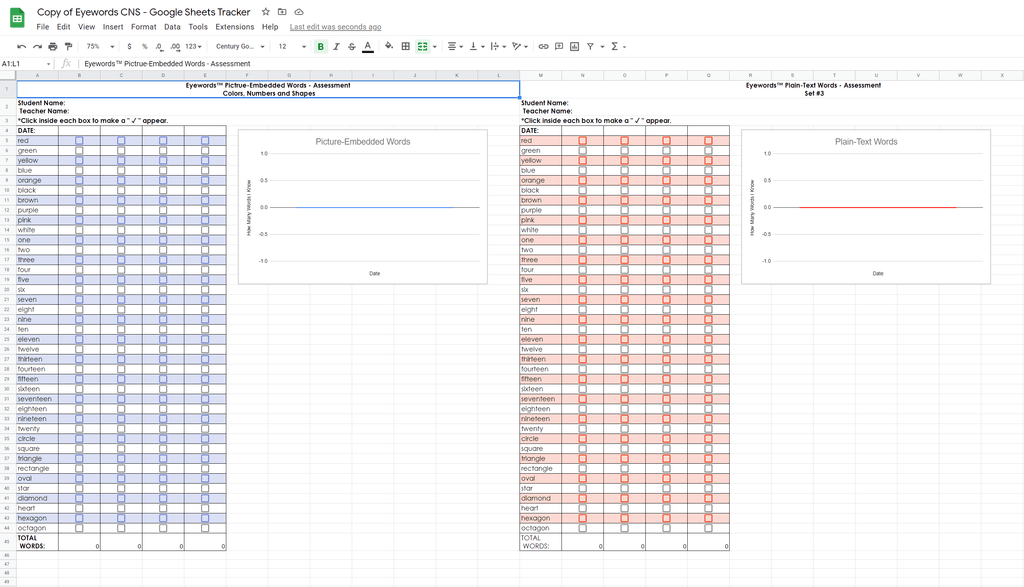Check the 'seven' box in column B
Viewport: 1024px width, 587px height.
click(x=79, y=300)
